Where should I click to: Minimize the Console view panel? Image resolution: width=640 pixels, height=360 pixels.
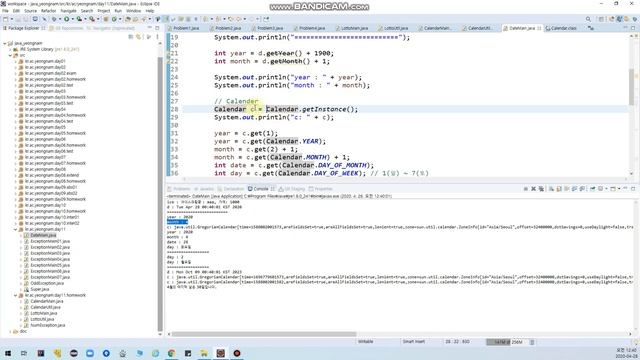click(625, 189)
